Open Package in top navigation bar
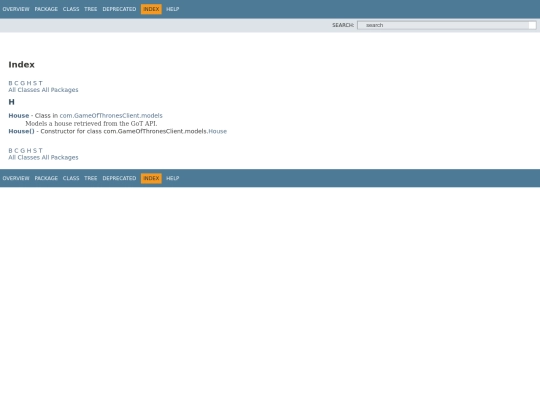 coord(46,9)
